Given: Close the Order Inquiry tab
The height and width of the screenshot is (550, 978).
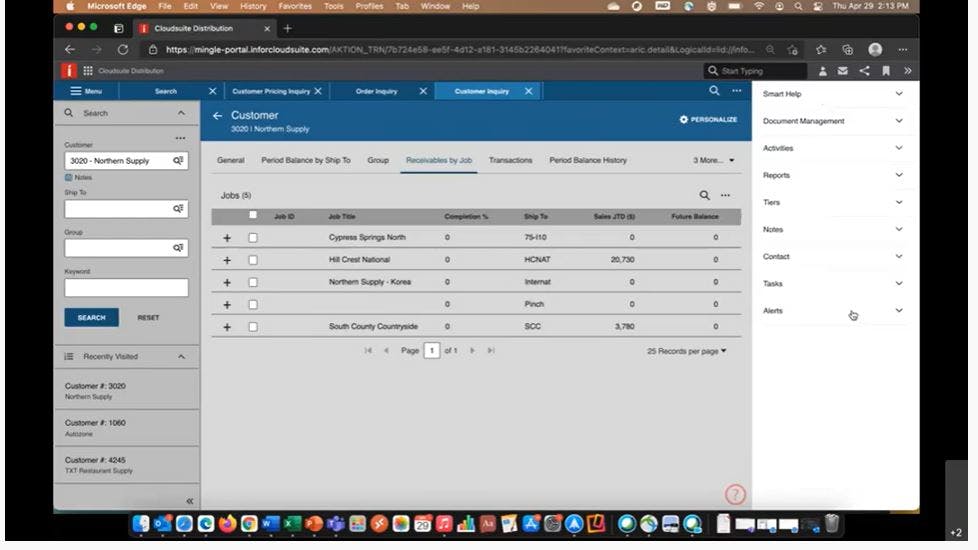Looking at the screenshot, I should click(423, 91).
